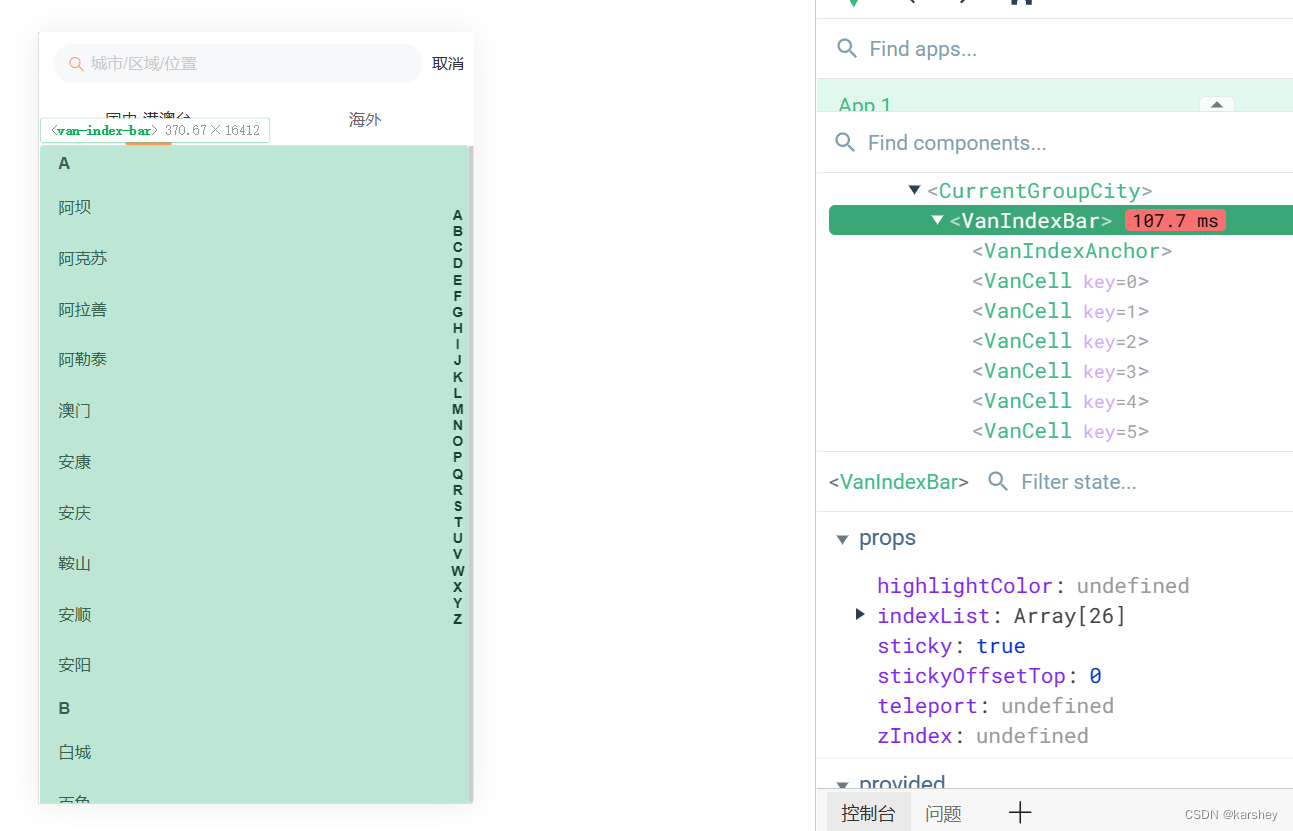Screen dimensions: 1293x831
Task: Select city 阿勒泰
Action: coord(83,360)
